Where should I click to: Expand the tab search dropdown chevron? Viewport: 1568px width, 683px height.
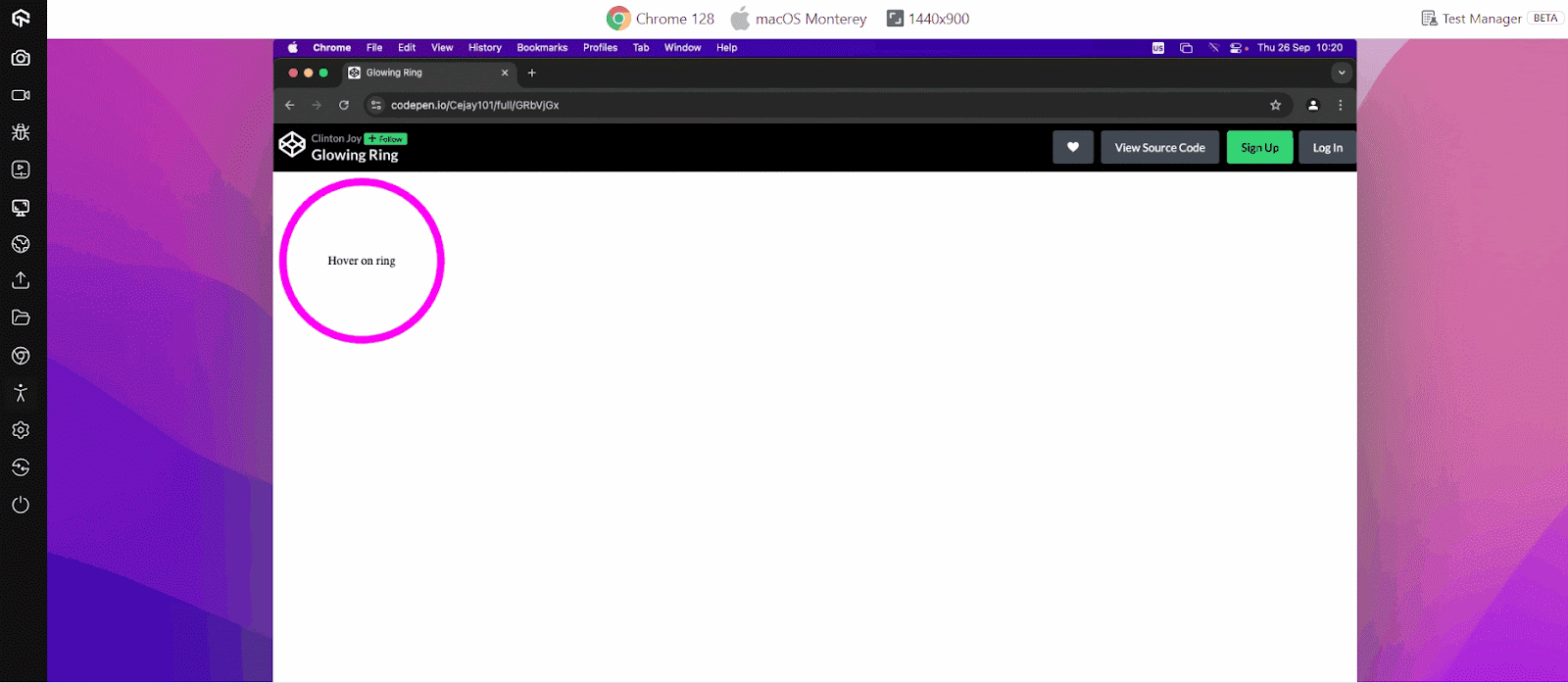pyautogui.click(x=1342, y=73)
